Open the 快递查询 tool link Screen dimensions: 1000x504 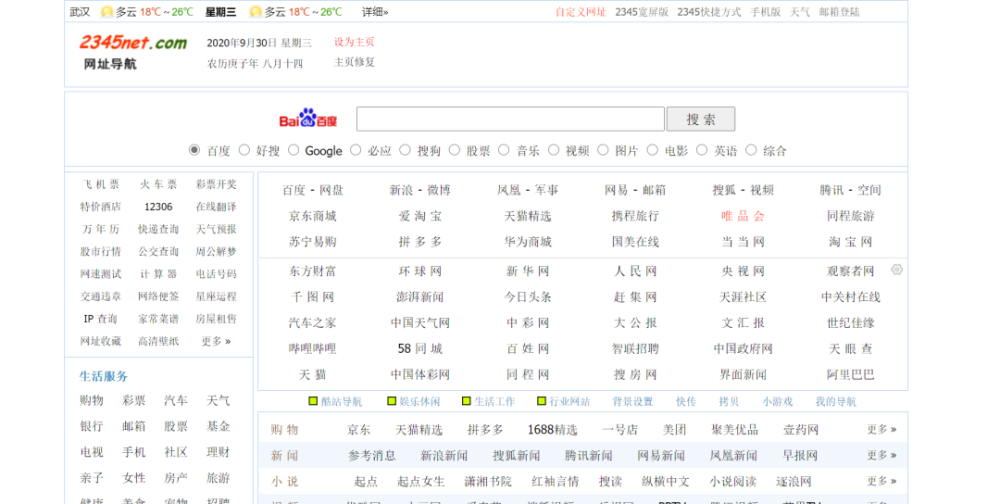(158, 229)
